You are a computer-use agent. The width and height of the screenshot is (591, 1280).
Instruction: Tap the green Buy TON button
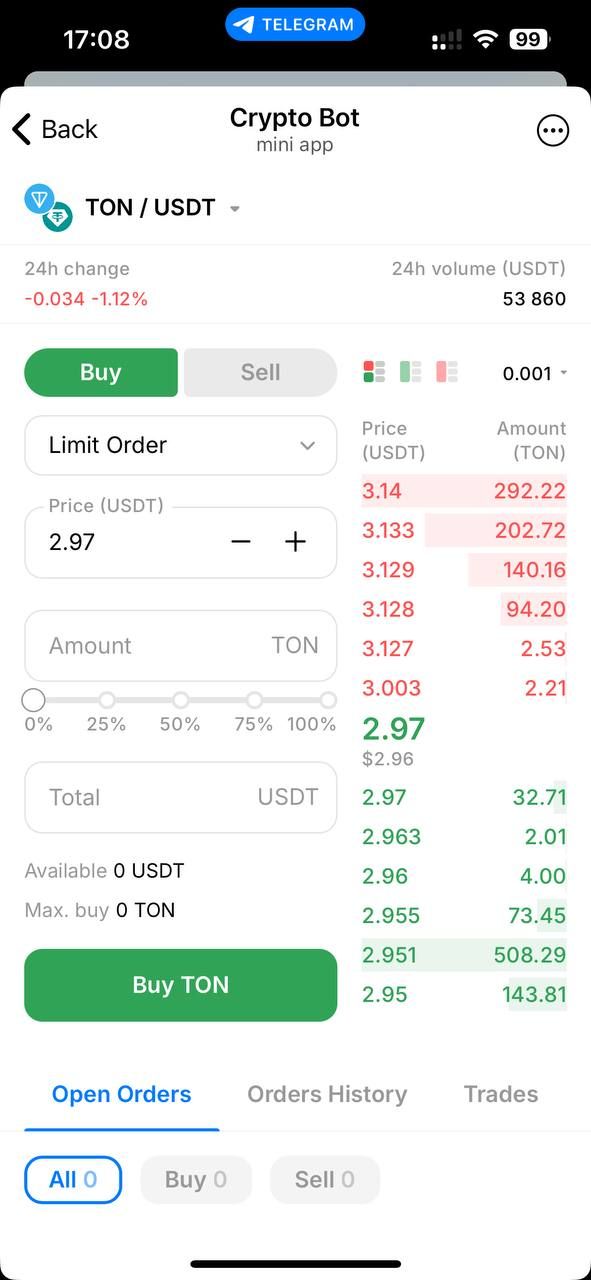click(x=181, y=985)
